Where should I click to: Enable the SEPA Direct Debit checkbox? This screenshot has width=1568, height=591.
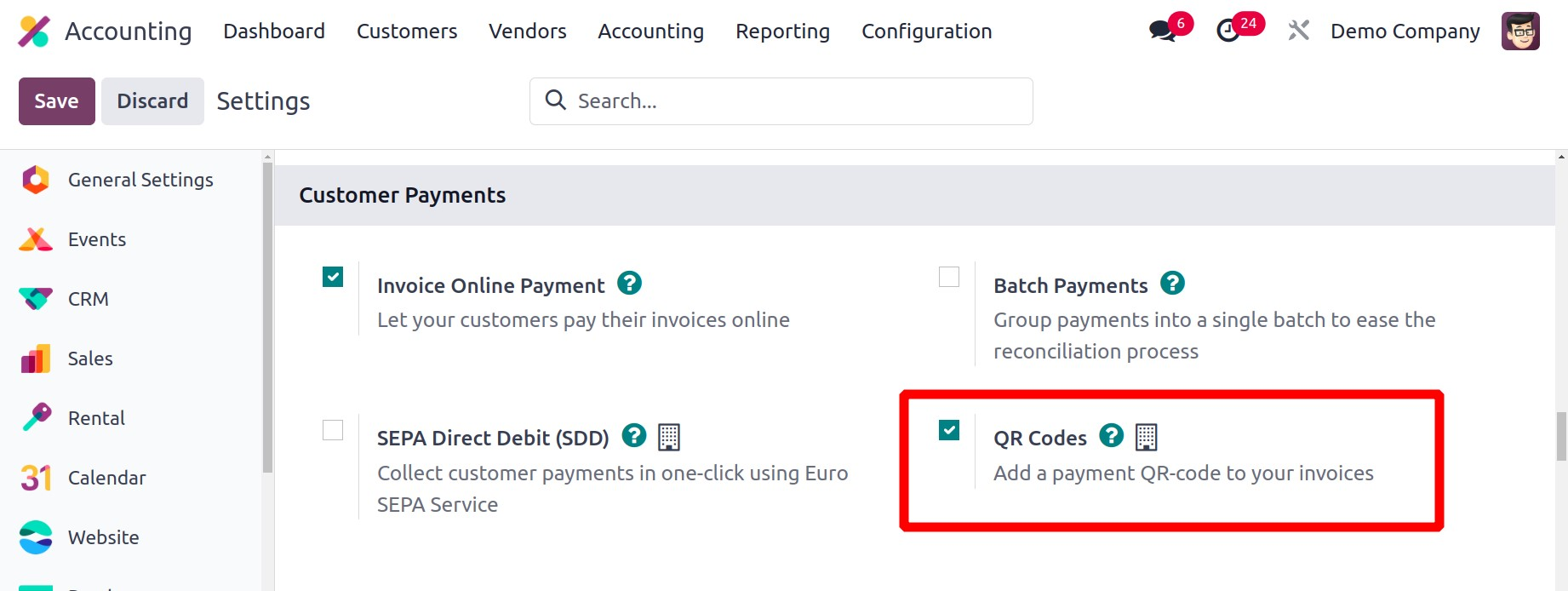333,430
